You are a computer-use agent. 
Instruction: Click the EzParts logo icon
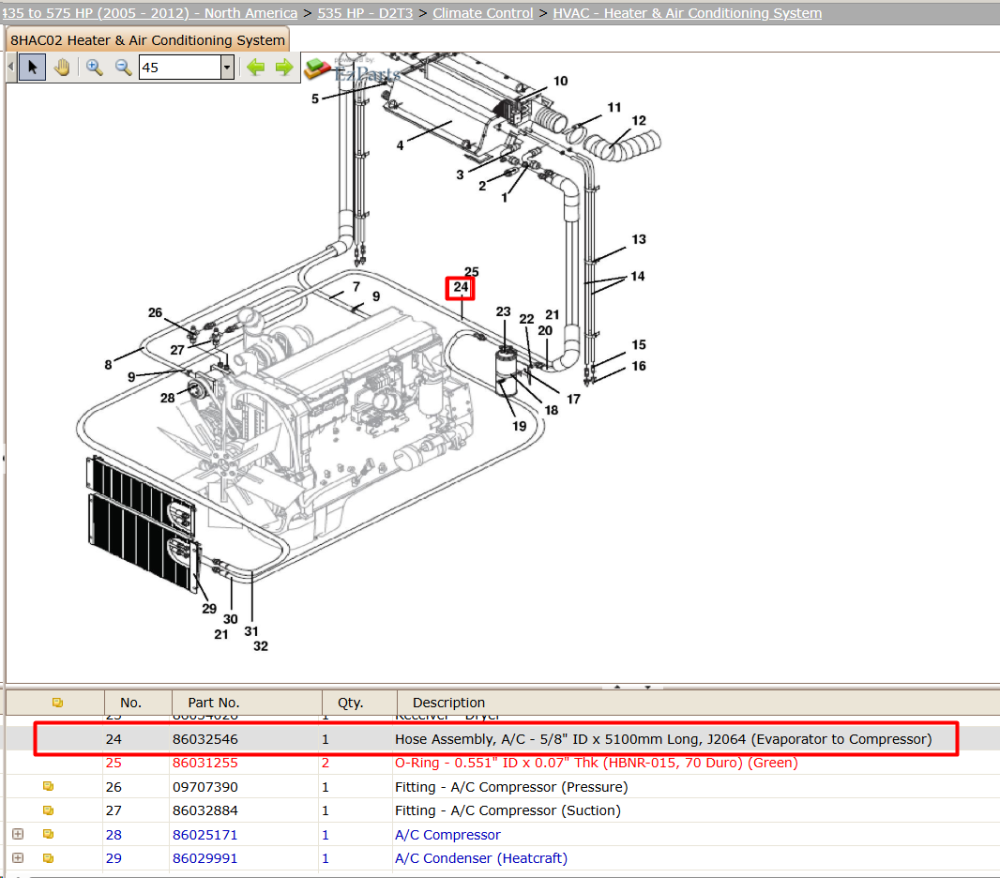[x=317, y=68]
